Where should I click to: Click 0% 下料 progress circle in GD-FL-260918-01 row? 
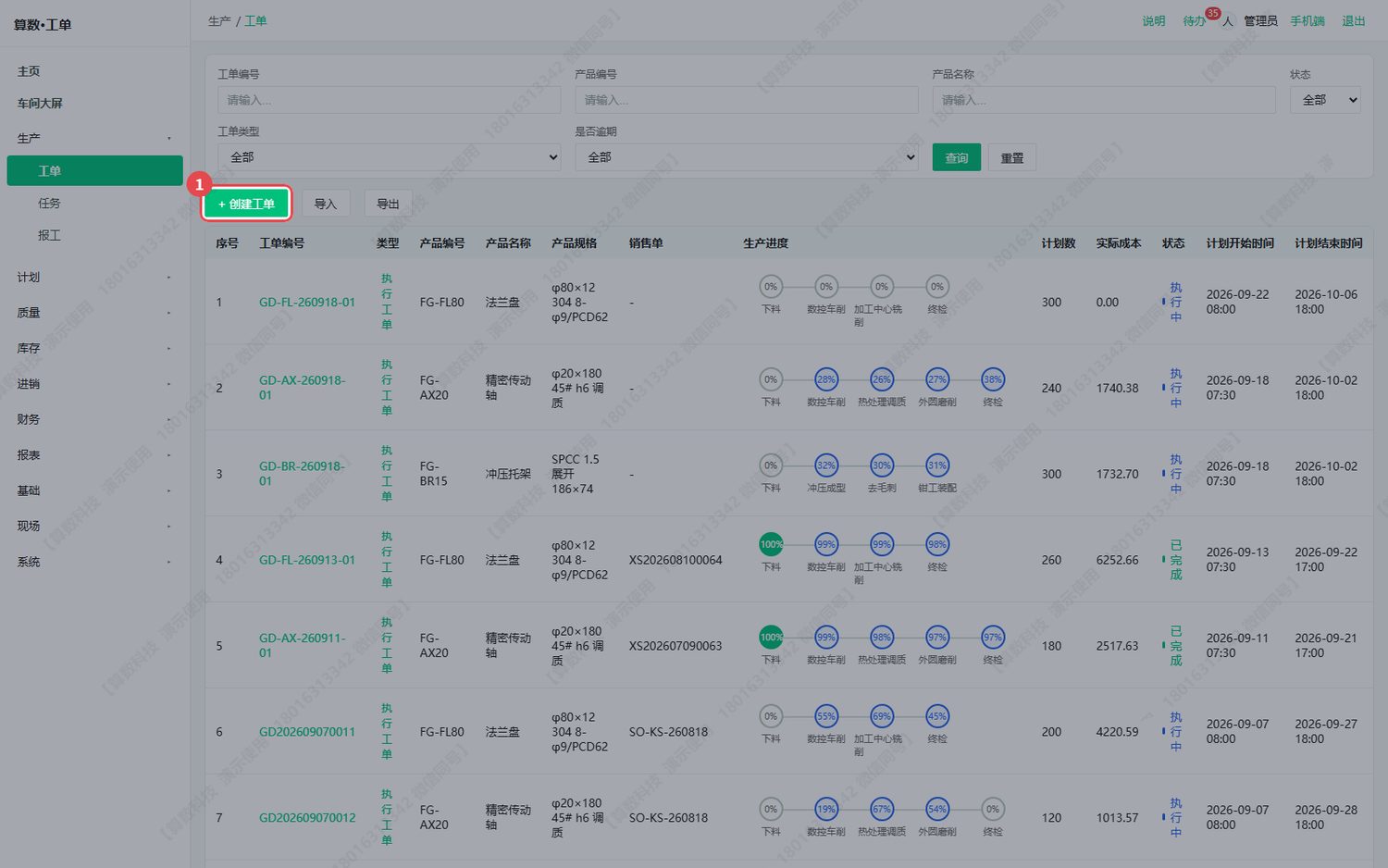click(x=771, y=287)
